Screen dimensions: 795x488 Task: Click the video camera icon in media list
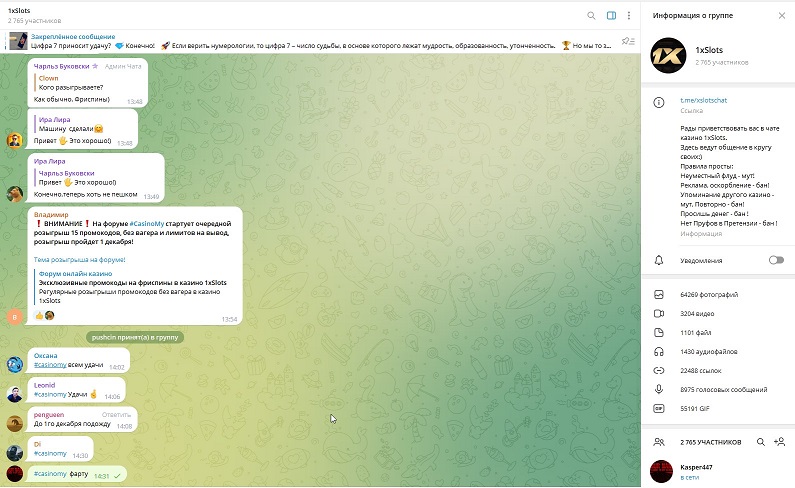coord(659,313)
